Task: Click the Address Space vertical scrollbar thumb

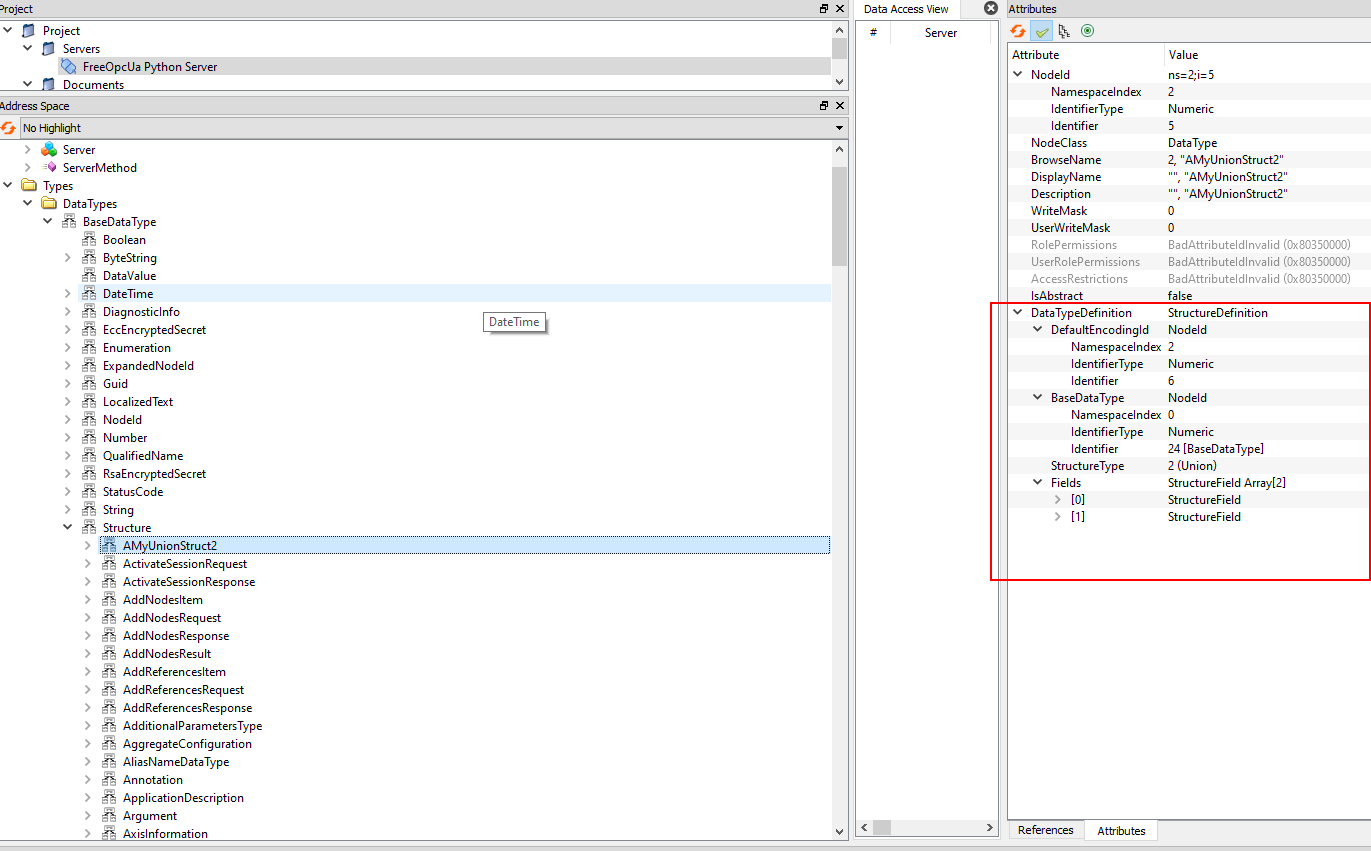Action: click(839, 215)
